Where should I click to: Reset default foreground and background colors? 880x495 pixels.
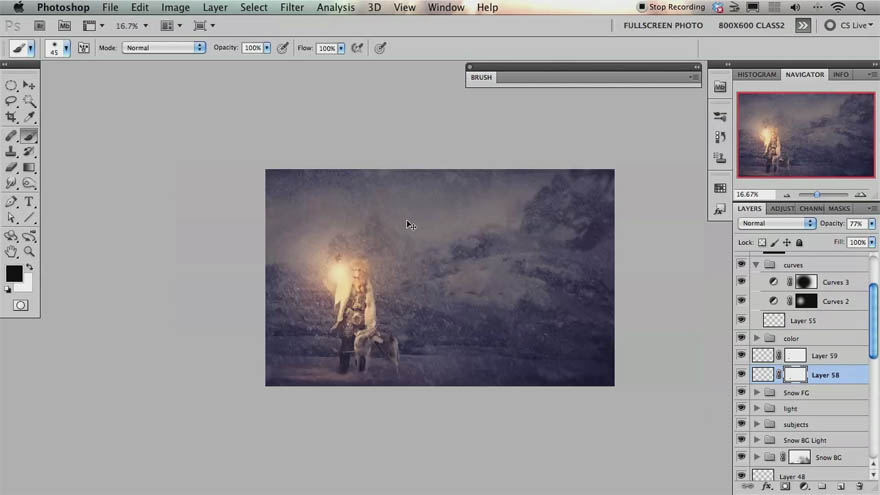click(x=8, y=290)
